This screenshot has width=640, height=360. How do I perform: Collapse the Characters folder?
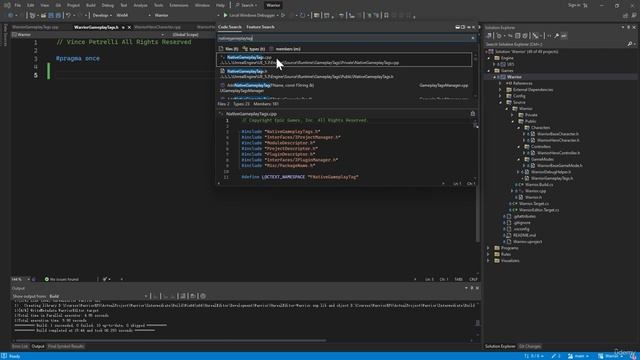click(519, 127)
